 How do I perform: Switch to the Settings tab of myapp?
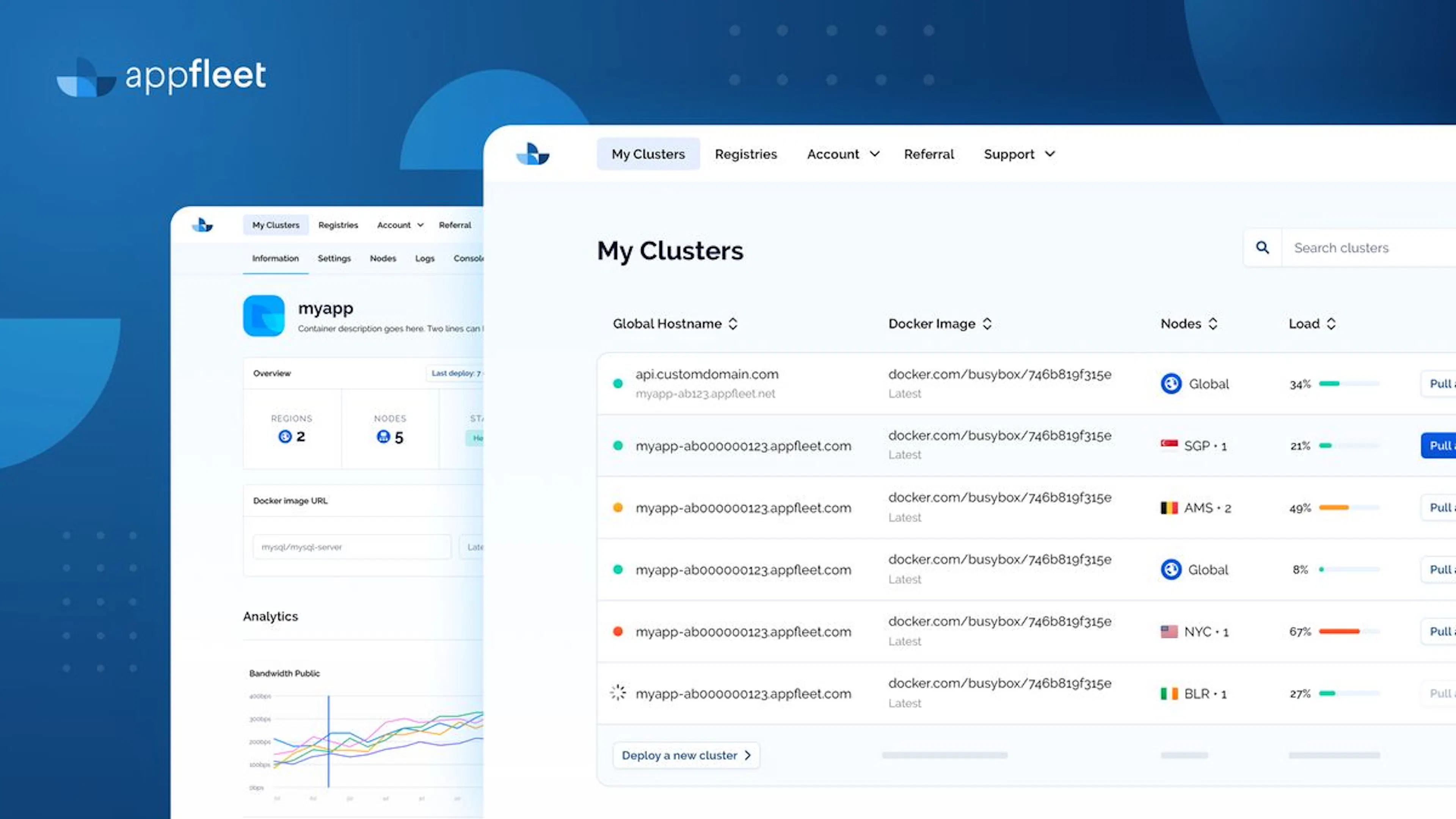(x=334, y=258)
